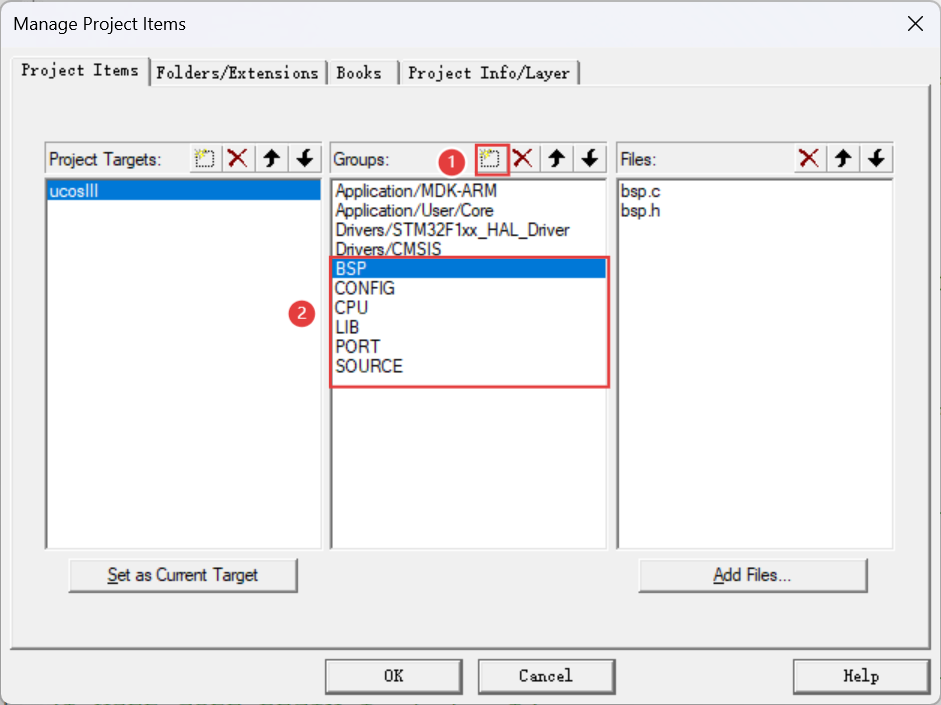
Task: Select the bsp.h file
Action: point(755,211)
